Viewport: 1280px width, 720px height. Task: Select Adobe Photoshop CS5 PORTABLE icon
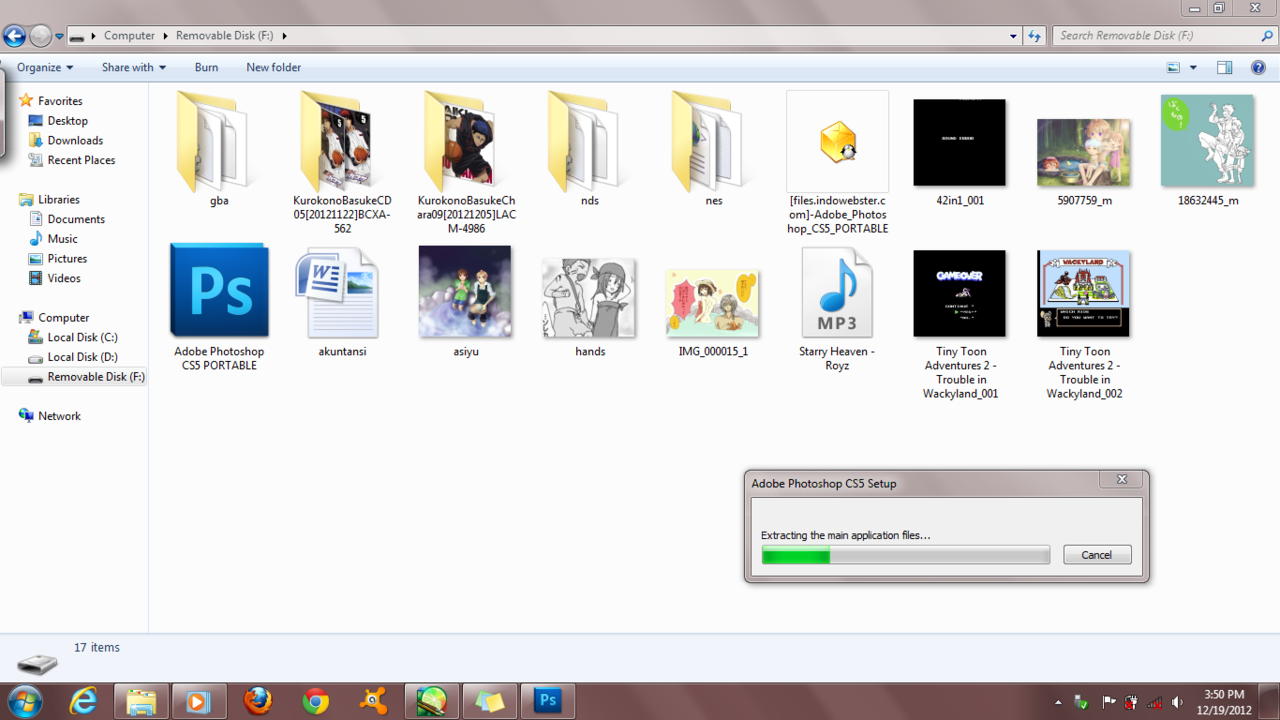[219, 290]
